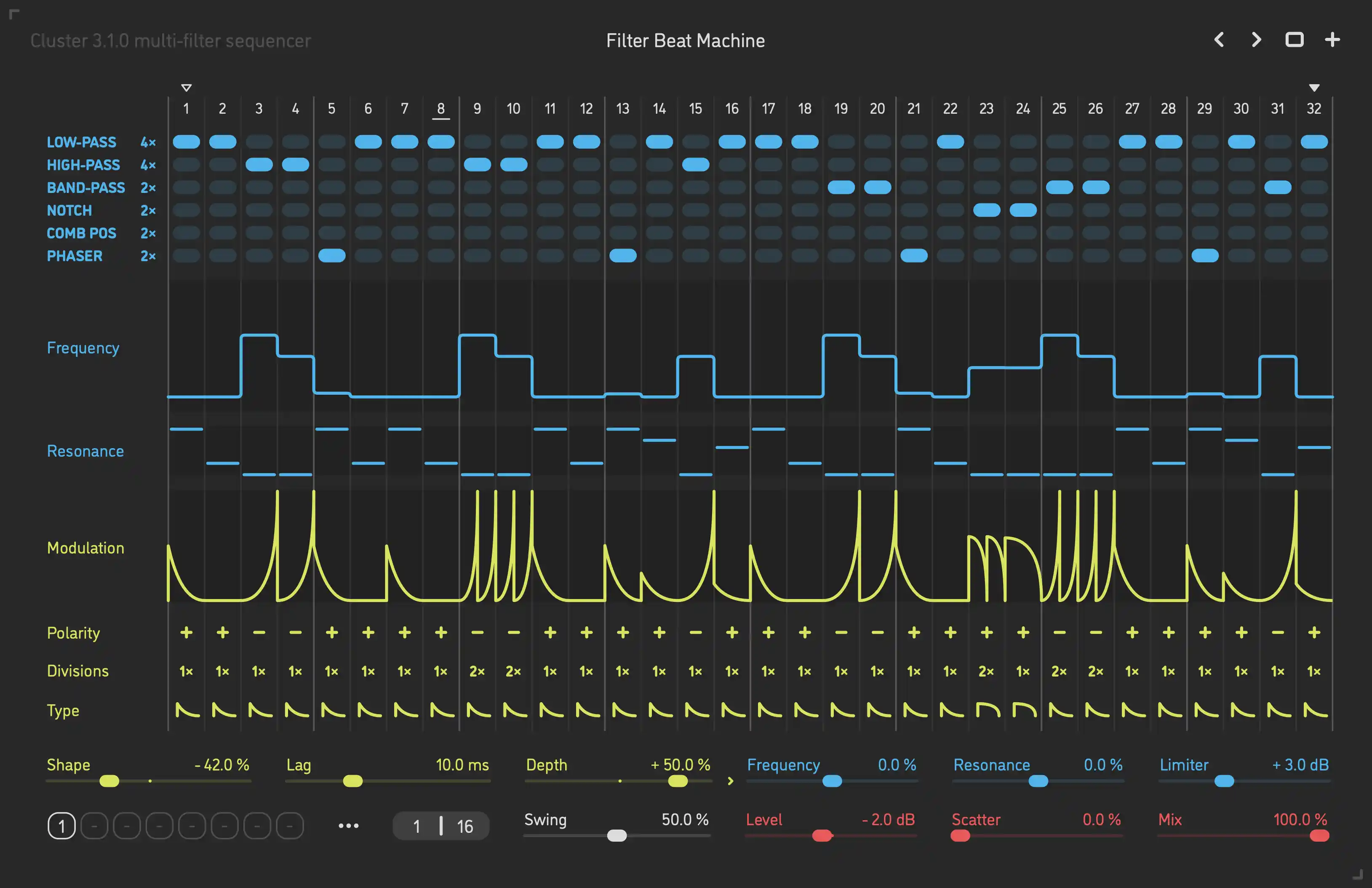Screen dimensions: 1372x888
Task: Click the Filter Beat Machine preset title
Action: click(686, 40)
